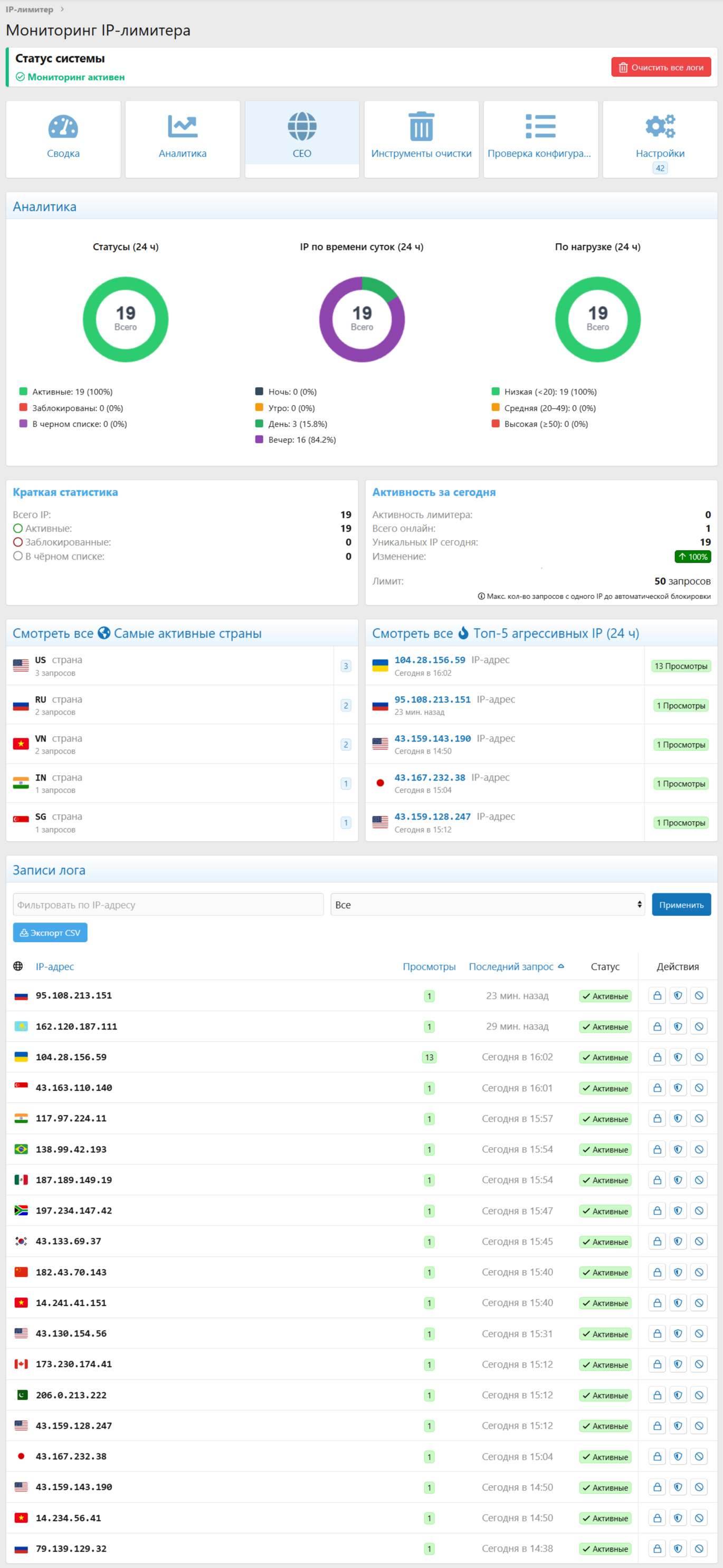Click the shield icon for 197.234.147.42
The image size is (723, 1568).
[x=678, y=1211]
